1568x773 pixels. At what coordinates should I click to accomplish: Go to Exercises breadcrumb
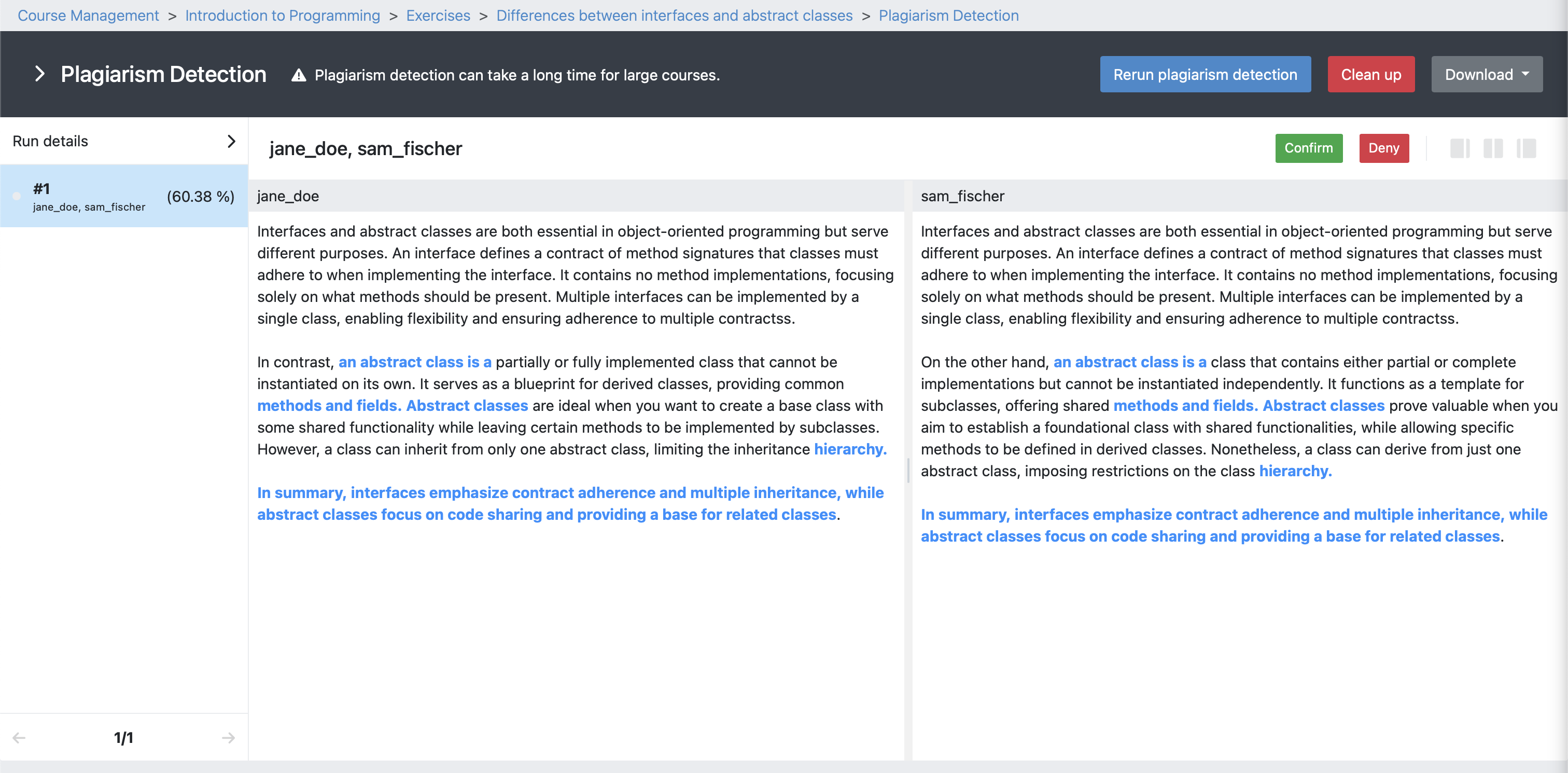coord(438,15)
